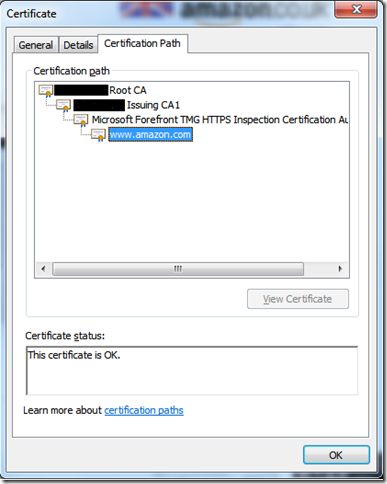
Task: Switch to the General tab
Action: 36,45
